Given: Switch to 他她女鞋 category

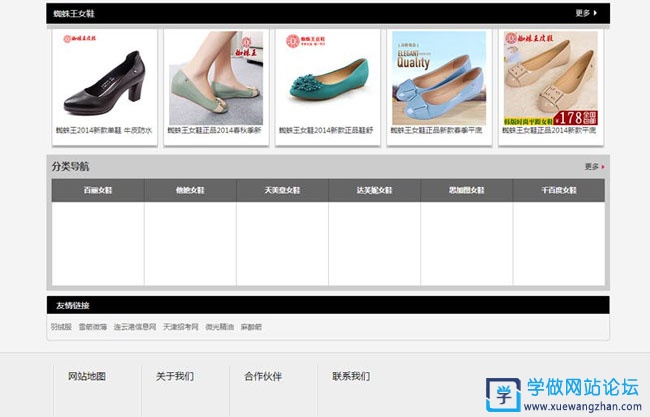Looking at the screenshot, I should tap(190, 190).
